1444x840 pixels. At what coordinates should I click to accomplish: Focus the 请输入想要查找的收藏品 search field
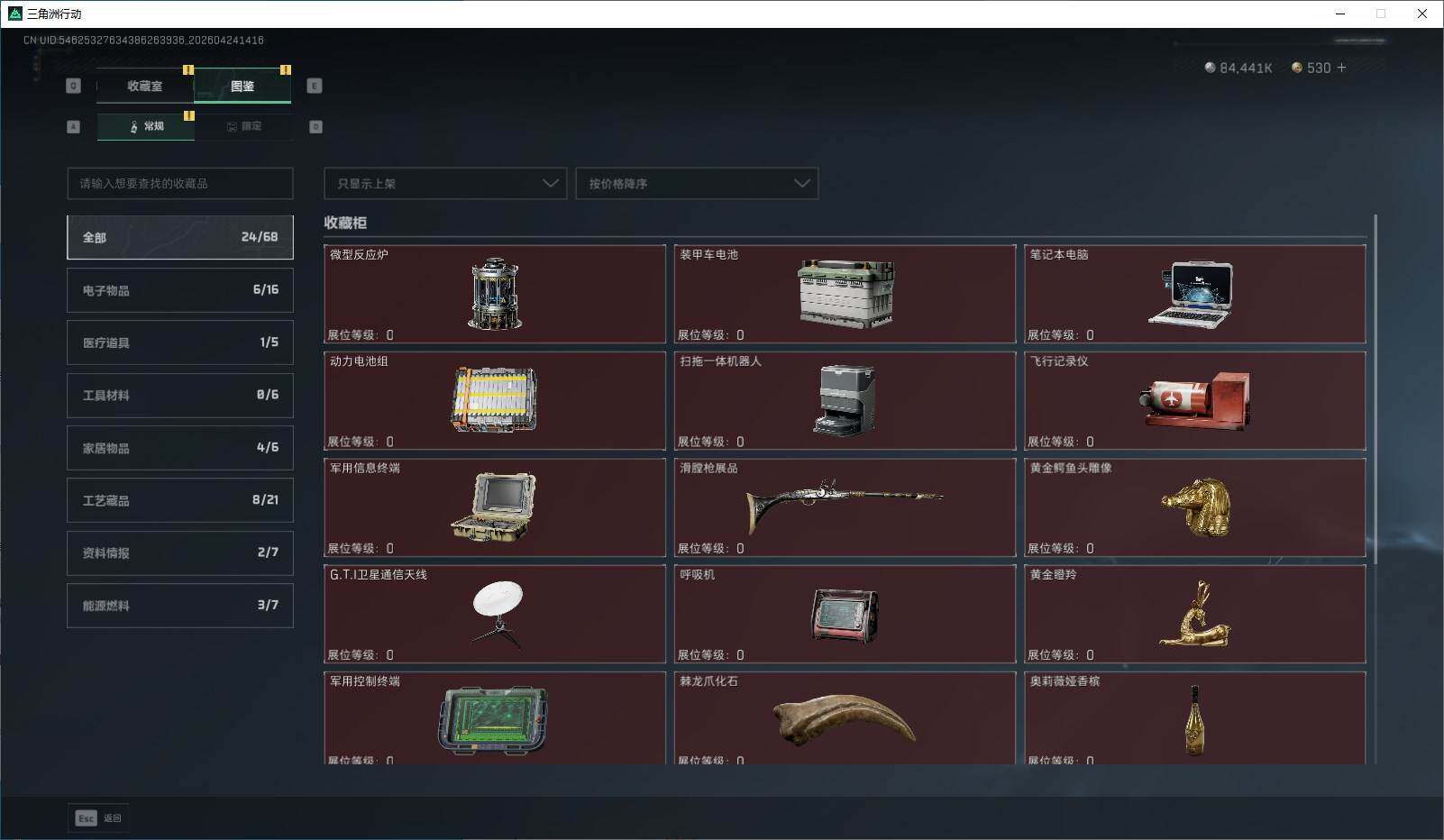click(180, 184)
